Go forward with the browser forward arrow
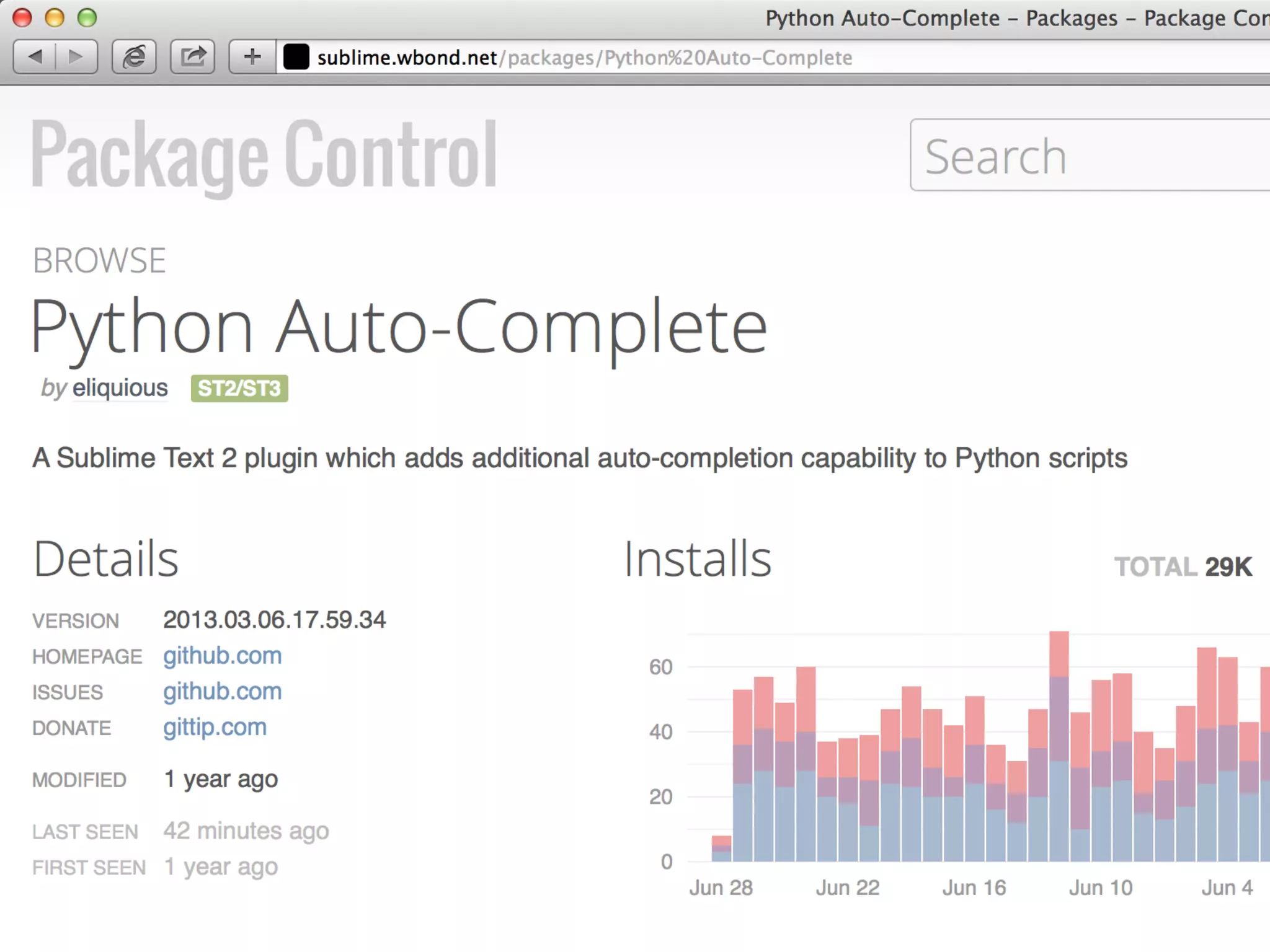The width and height of the screenshot is (1270, 952). pos(76,57)
